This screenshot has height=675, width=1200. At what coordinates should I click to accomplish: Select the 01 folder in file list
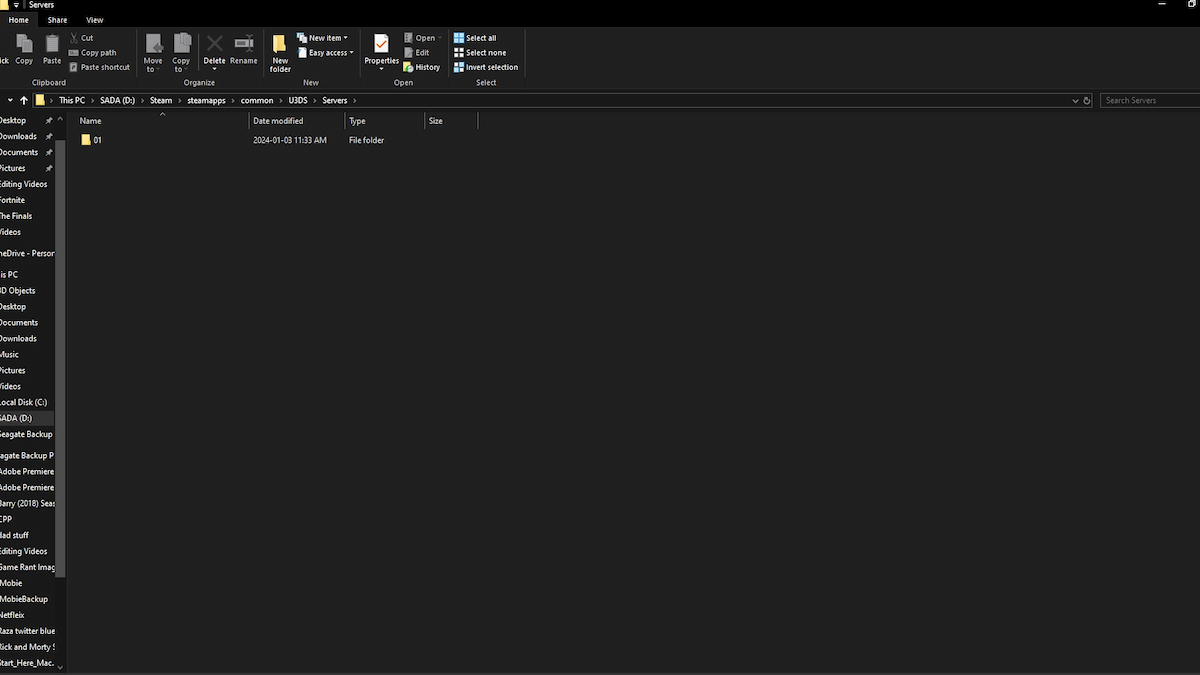coord(97,140)
